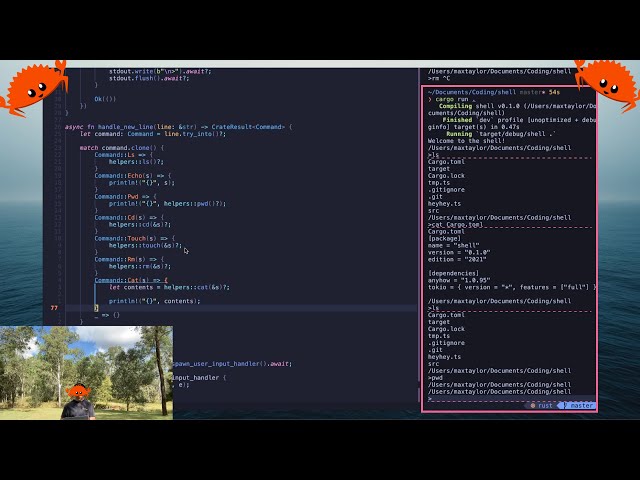
Task: Click the 'Command::Cat(s) => {' match arm
Action: pos(131,280)
